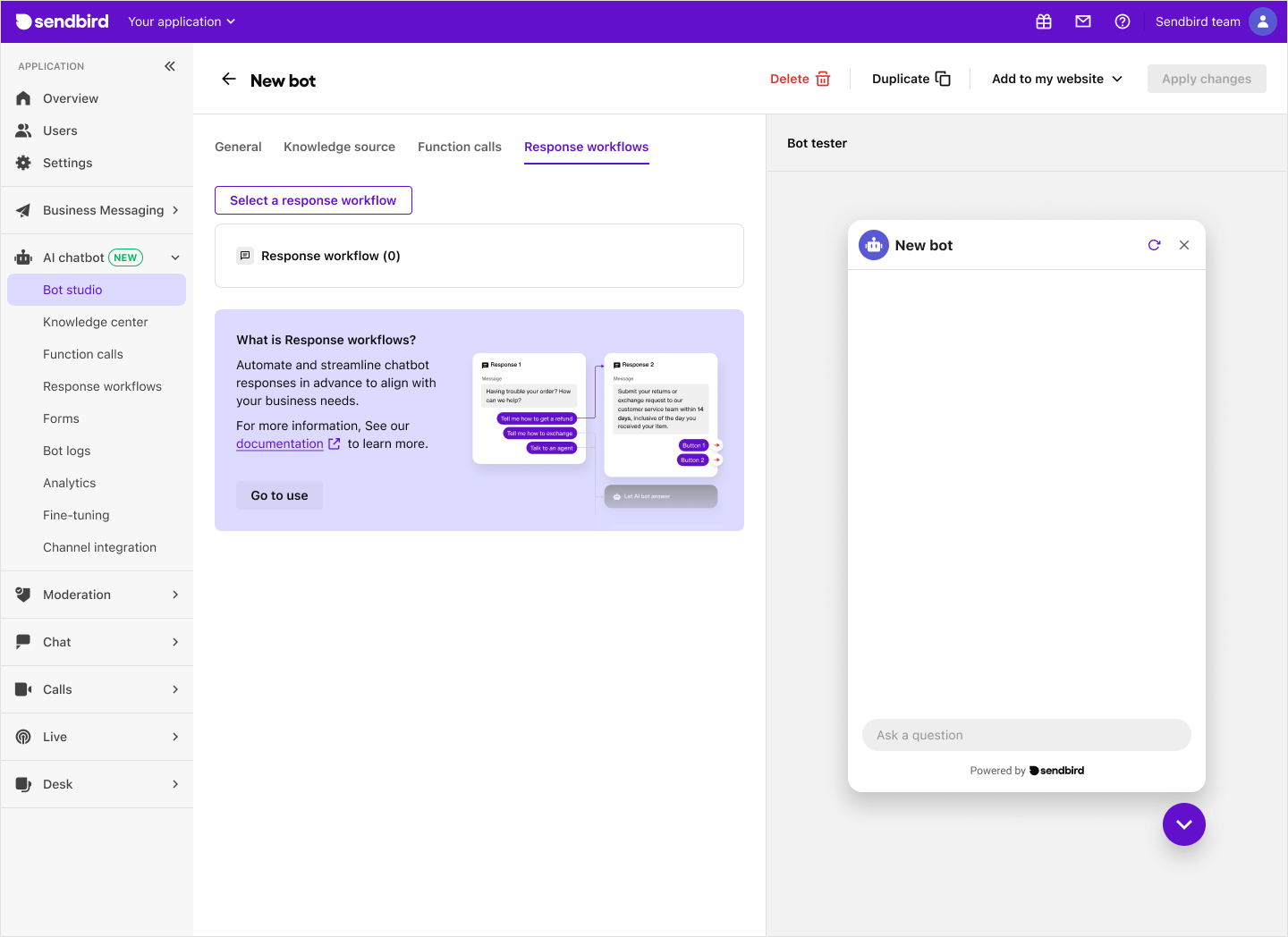Click the Overview label in sidebar
Viewport: 1288px width, 937px height.
coord(71,98)
